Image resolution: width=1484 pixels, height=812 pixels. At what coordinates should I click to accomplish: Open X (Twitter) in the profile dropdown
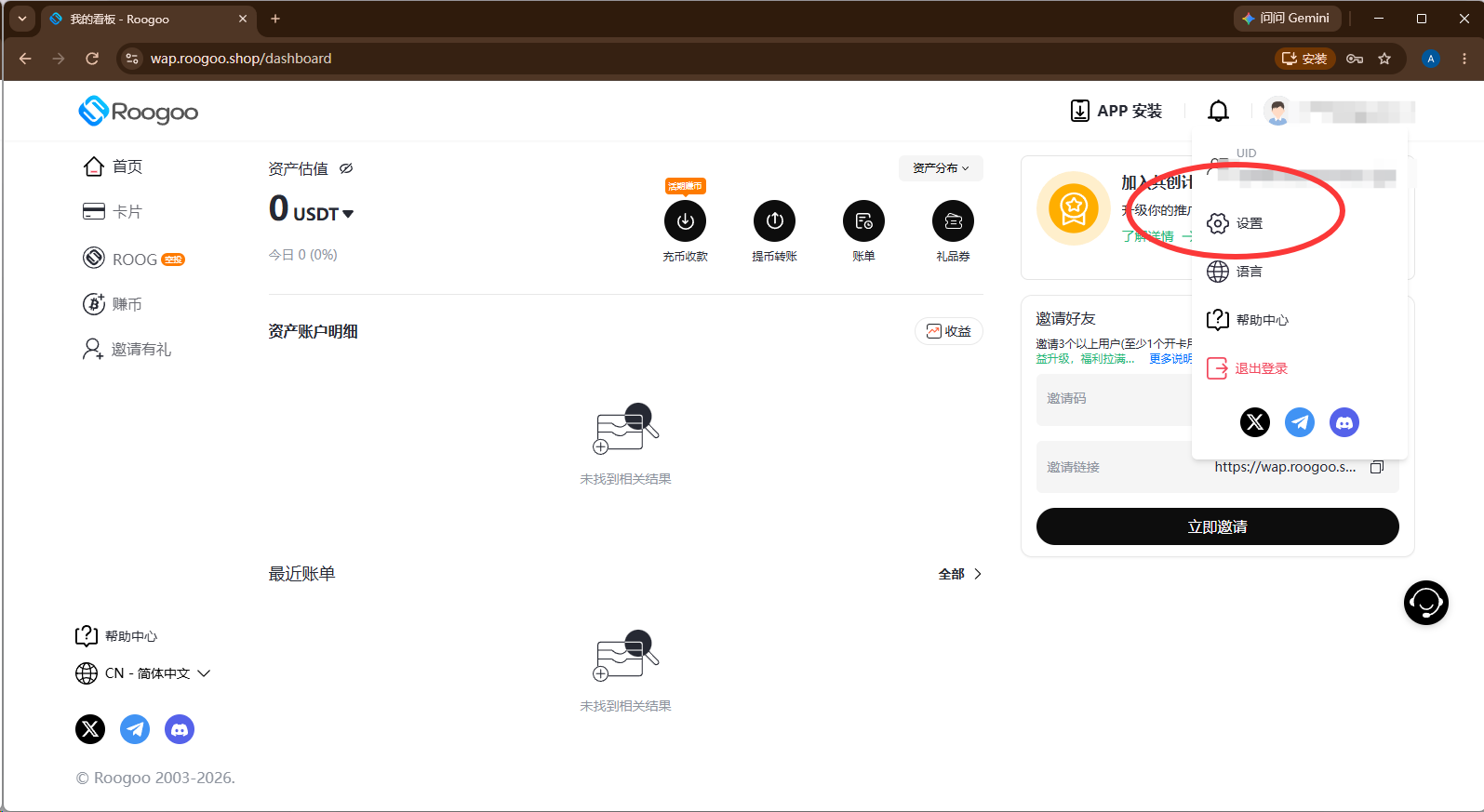click(x=1255, y=422)
